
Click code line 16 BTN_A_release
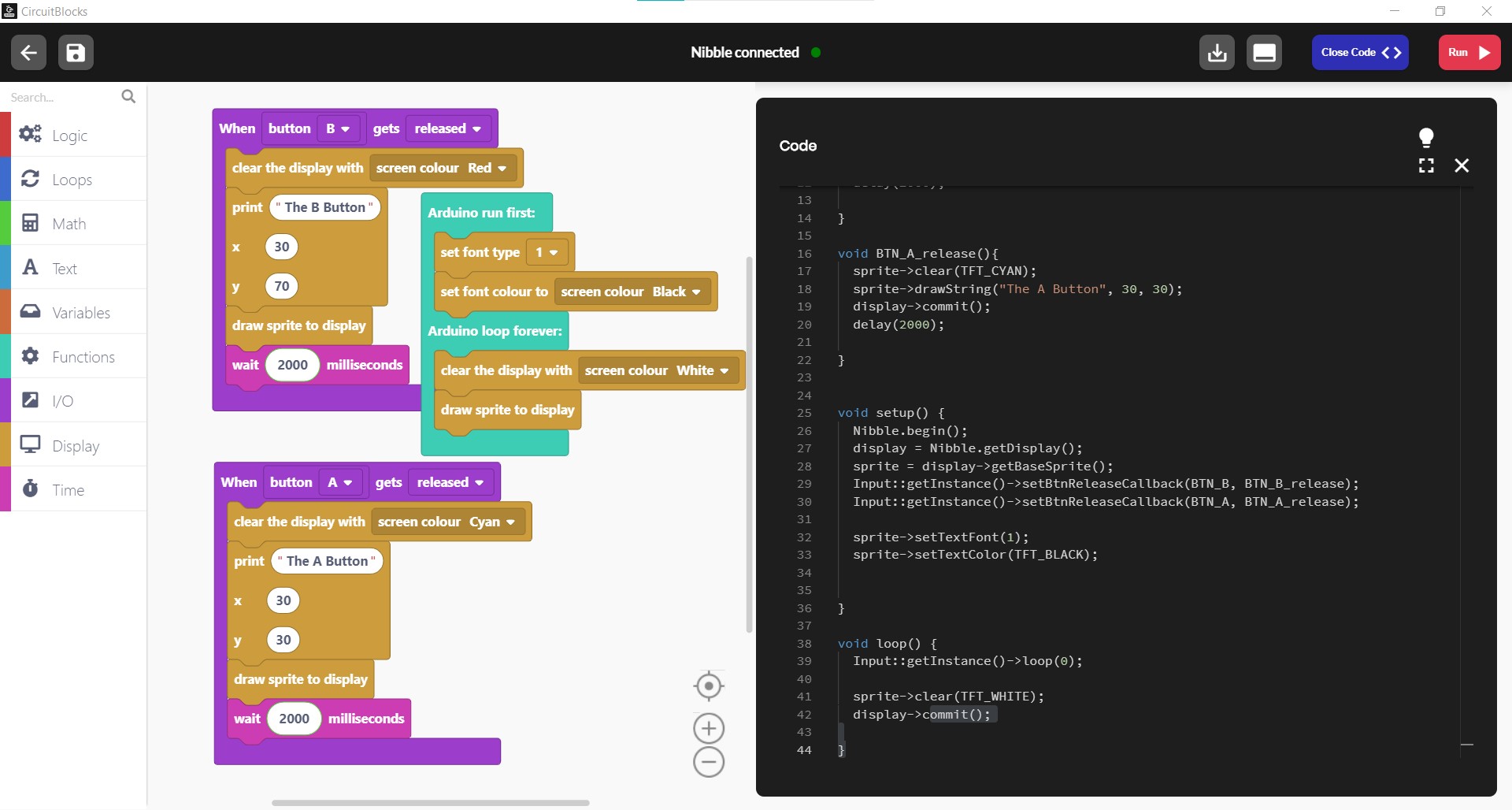click(x=917, y=254)
